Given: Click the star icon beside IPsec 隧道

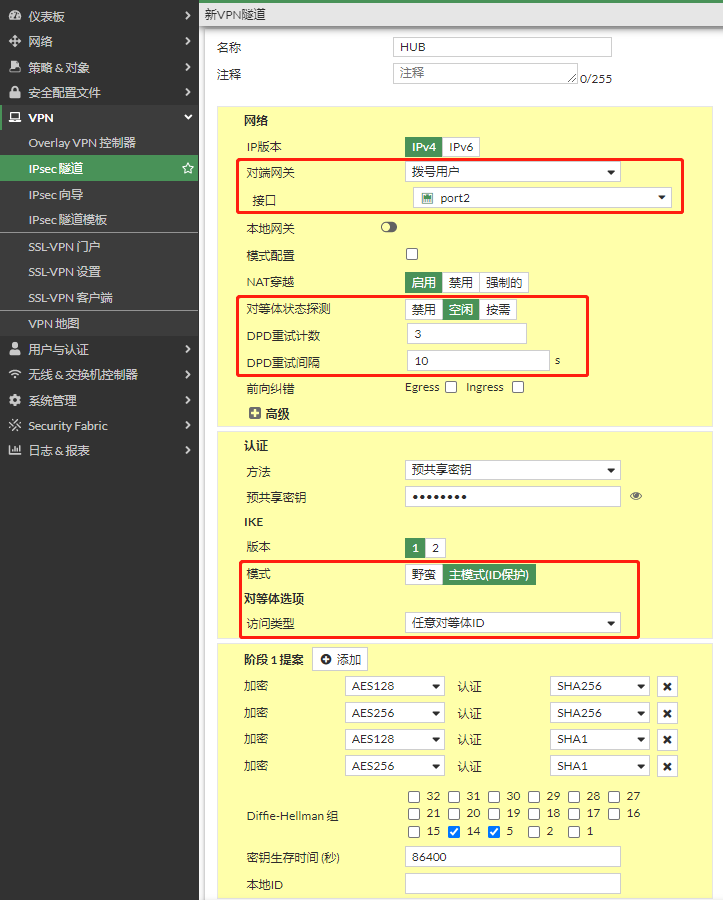Looking at the screenshot, I should (x=188, y=169).
